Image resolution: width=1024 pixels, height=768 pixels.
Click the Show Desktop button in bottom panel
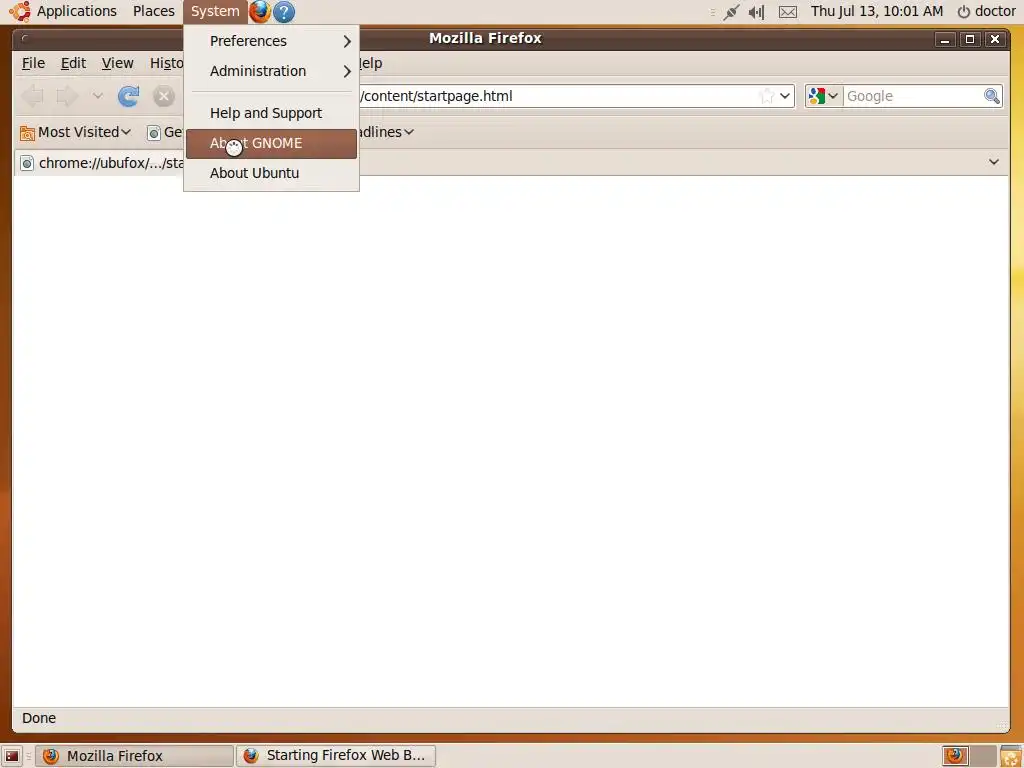[x=12, y=756]
